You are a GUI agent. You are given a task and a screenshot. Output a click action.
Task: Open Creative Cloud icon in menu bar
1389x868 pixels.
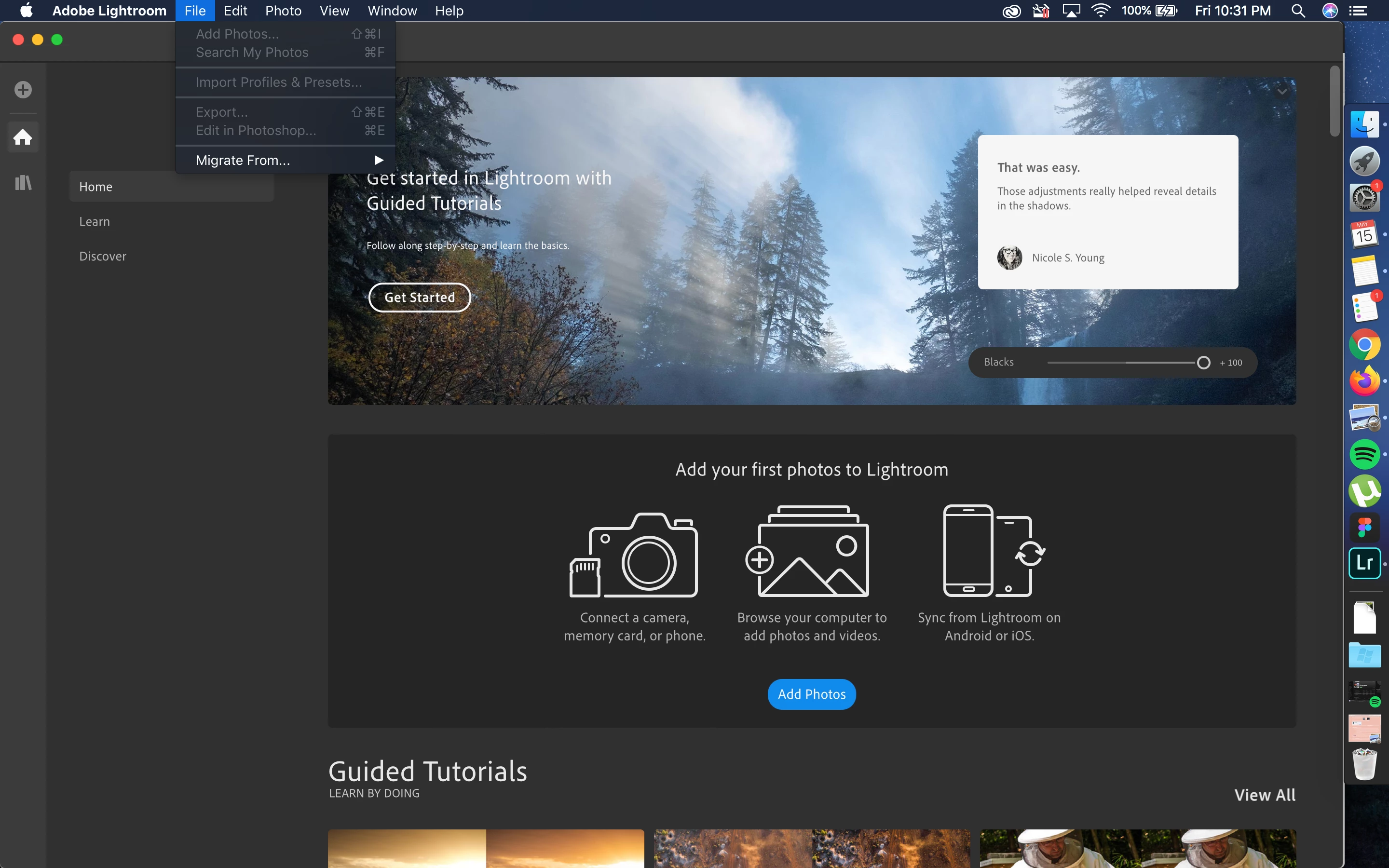[x=1011, y=11]
